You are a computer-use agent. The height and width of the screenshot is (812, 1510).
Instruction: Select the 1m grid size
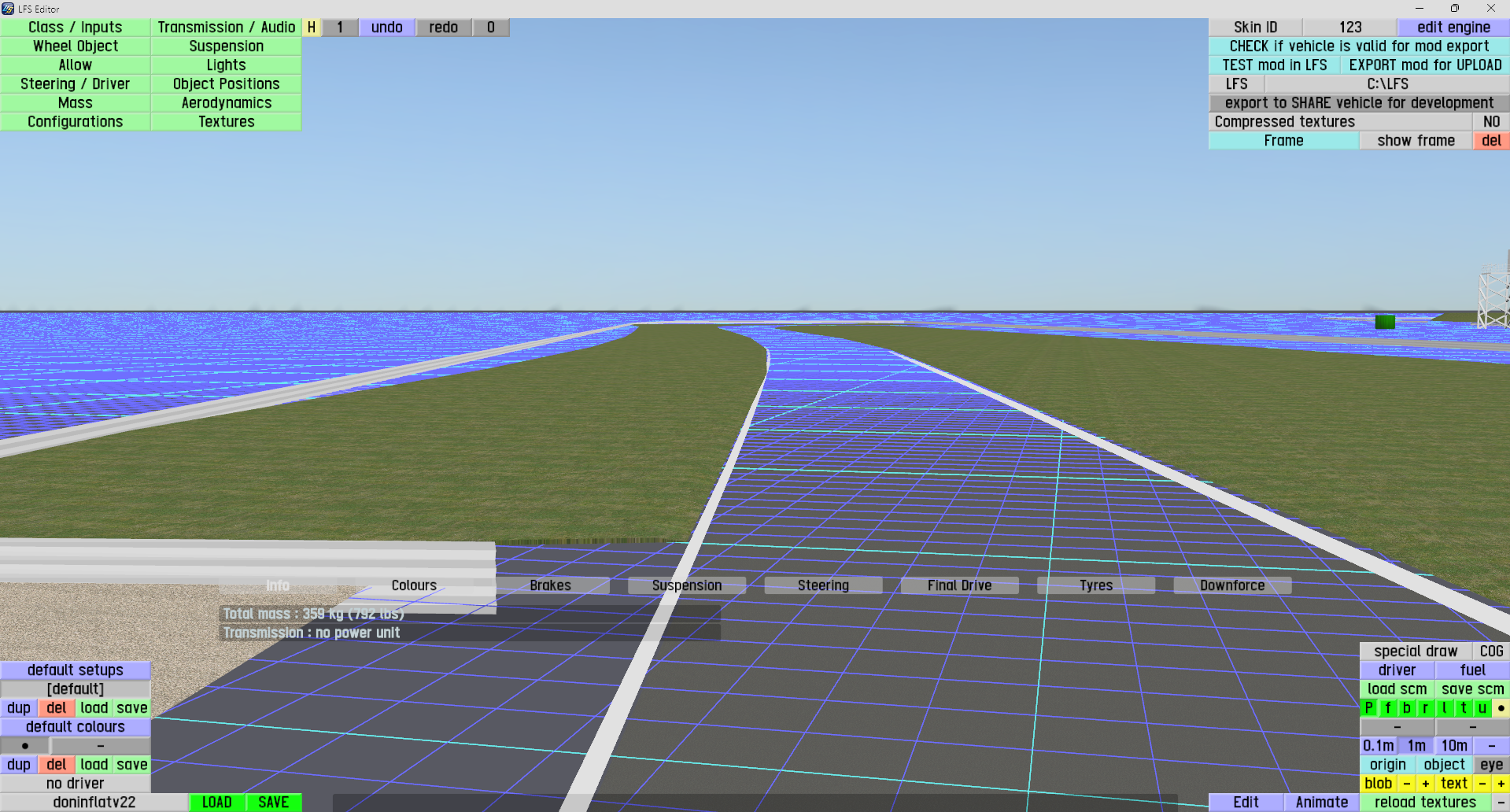[1416, 746]
